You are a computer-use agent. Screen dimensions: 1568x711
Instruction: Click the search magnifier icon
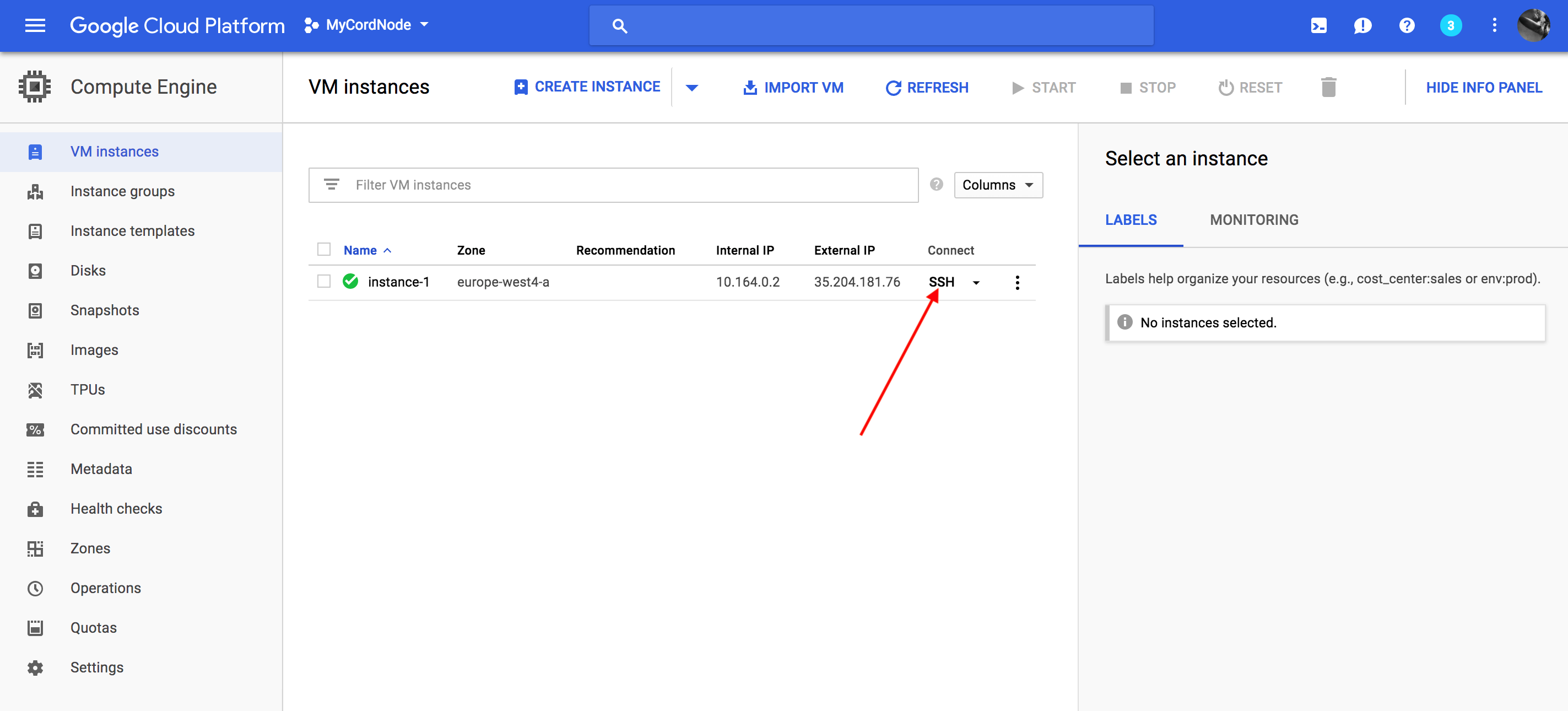[619, 25]
